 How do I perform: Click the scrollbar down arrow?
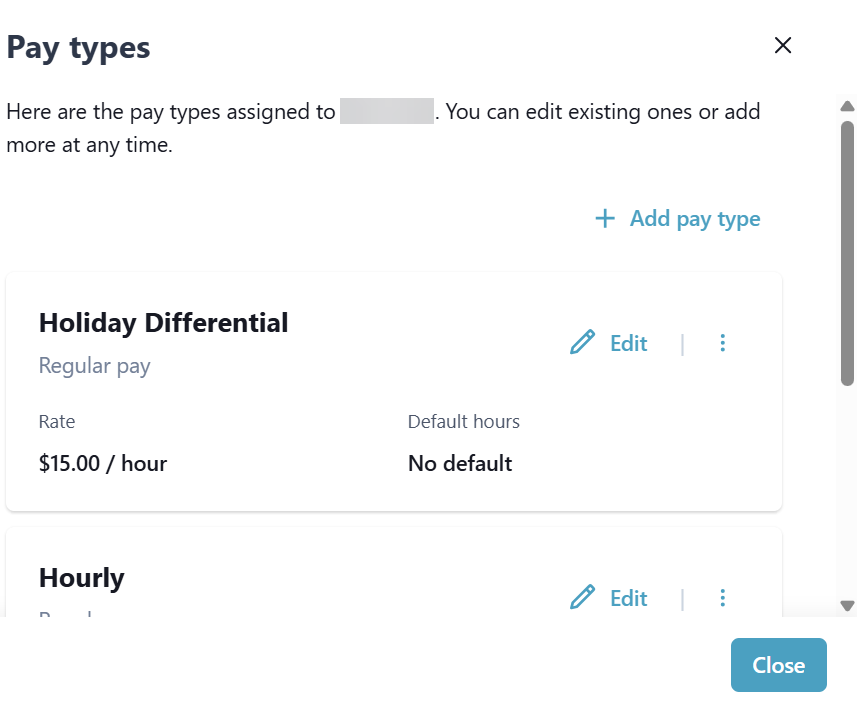pos(847,605)
